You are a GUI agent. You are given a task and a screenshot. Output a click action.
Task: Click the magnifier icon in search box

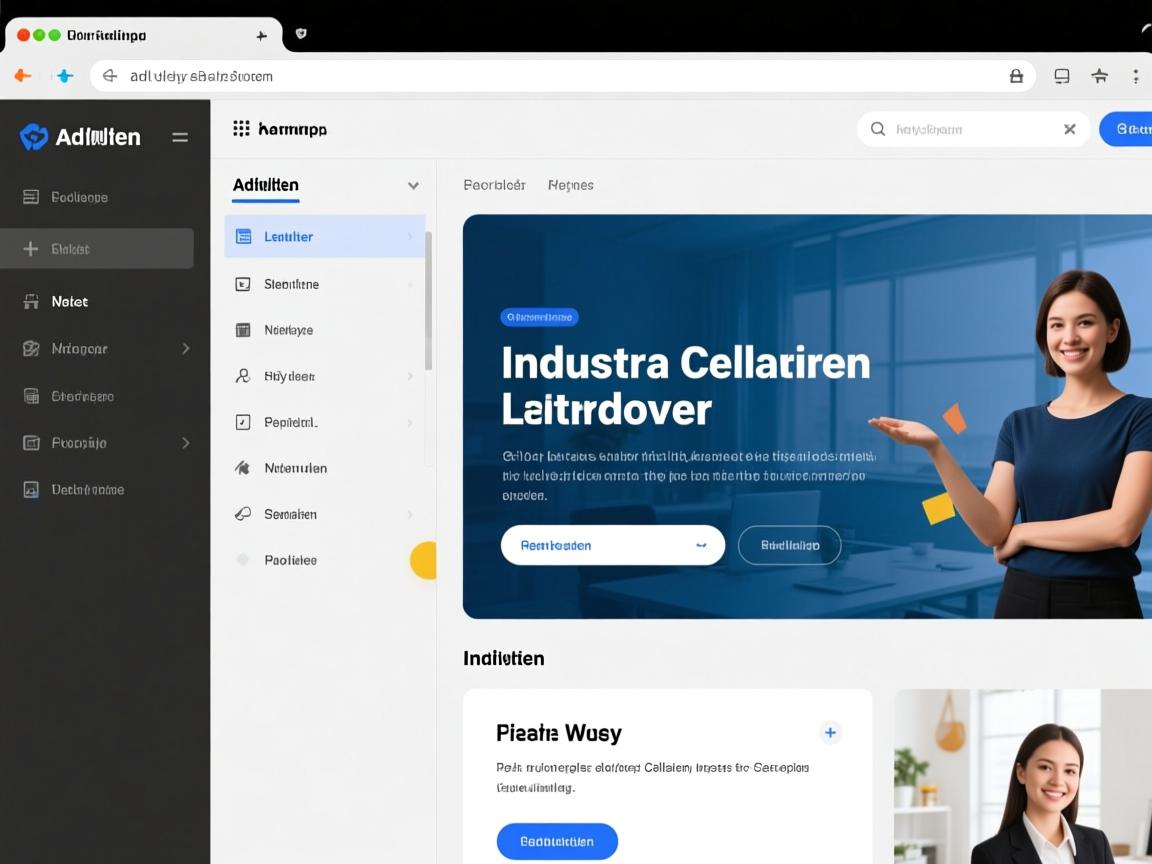click(x=878, y=129)
